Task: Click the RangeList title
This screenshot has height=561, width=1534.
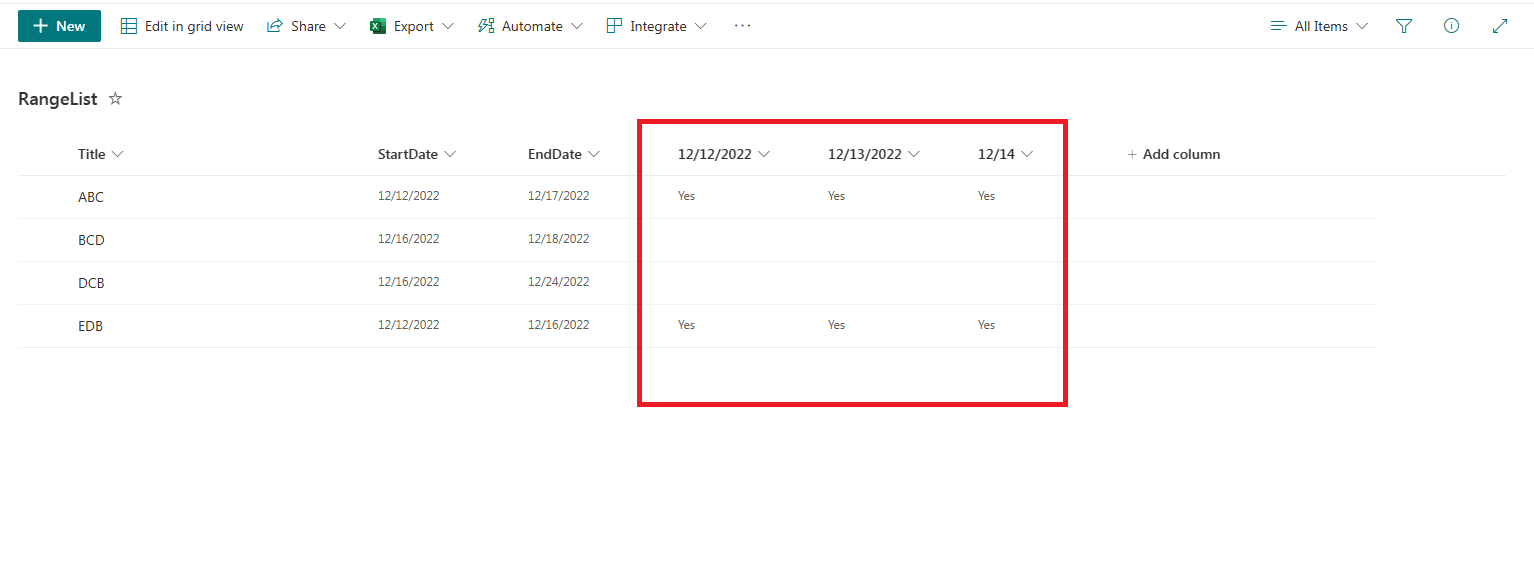Action: pos(58,99)
